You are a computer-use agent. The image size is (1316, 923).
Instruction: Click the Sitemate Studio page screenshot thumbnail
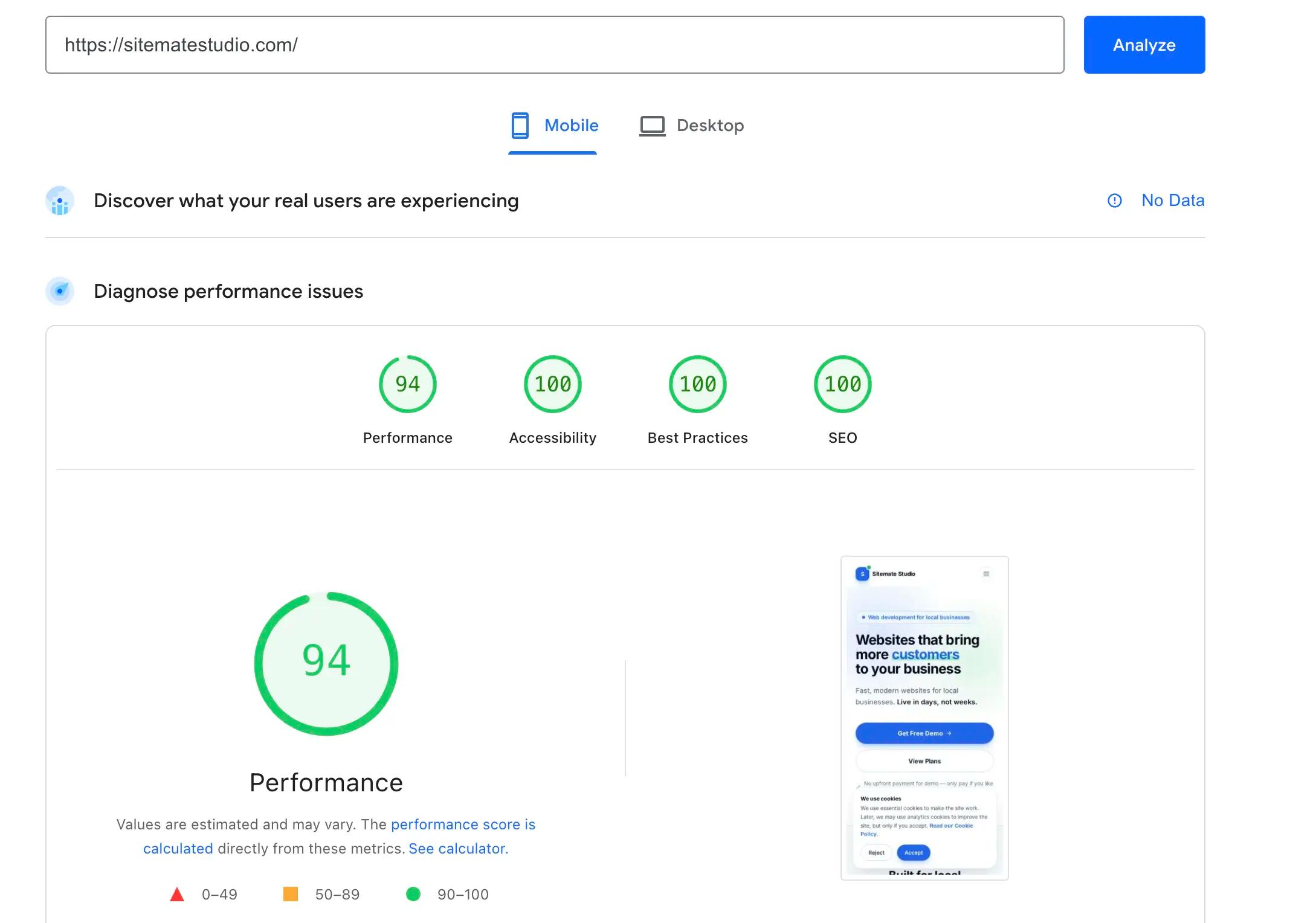click(924, 718)
